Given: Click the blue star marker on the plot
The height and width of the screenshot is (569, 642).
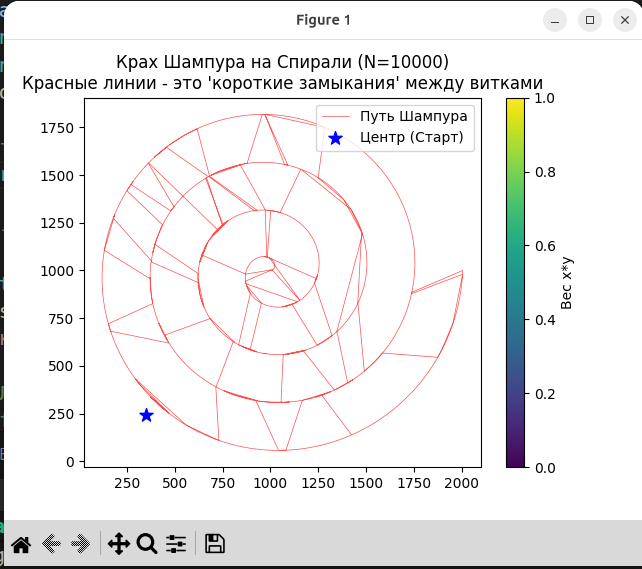Looking at the screenshot, I should tap(147, 415).
